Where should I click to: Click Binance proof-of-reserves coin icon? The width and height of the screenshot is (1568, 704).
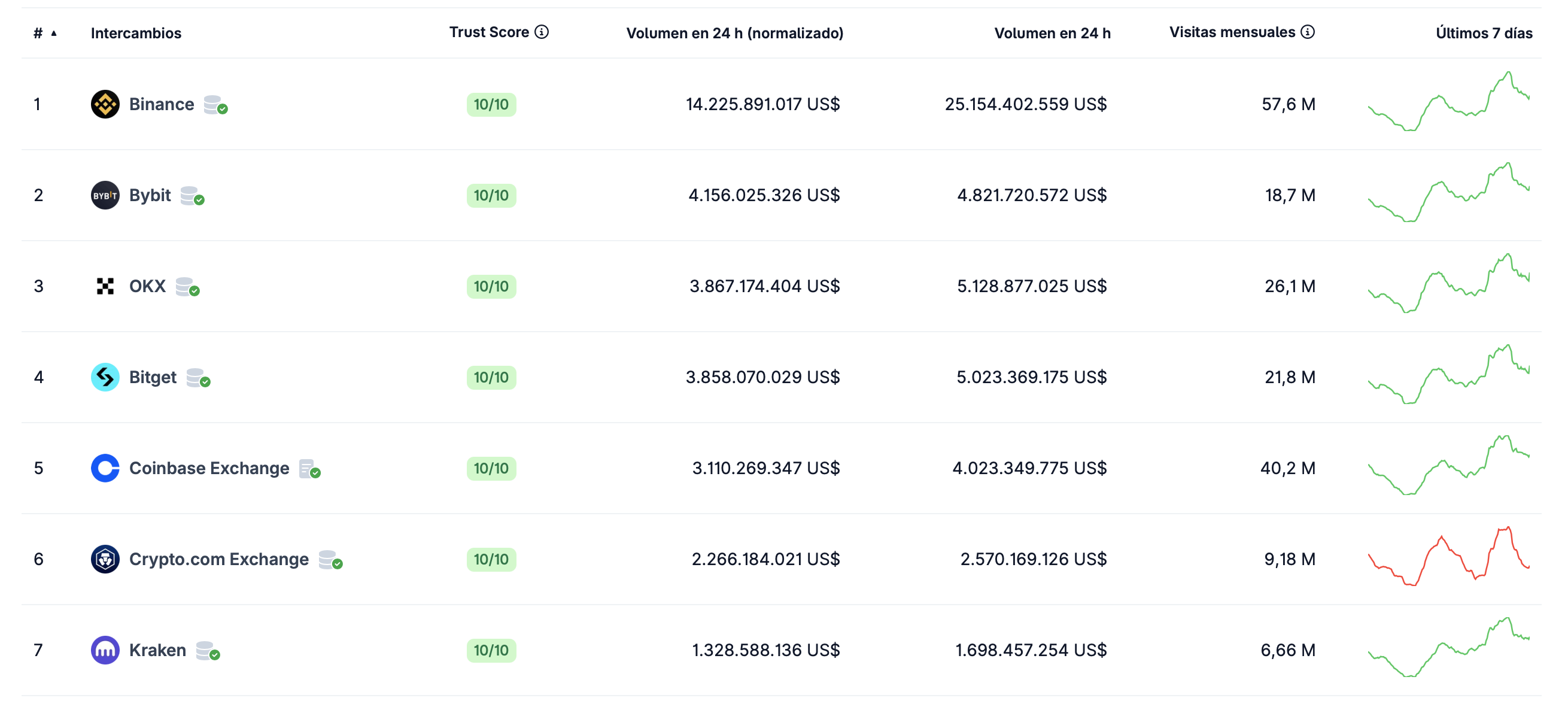click(215, 105)
